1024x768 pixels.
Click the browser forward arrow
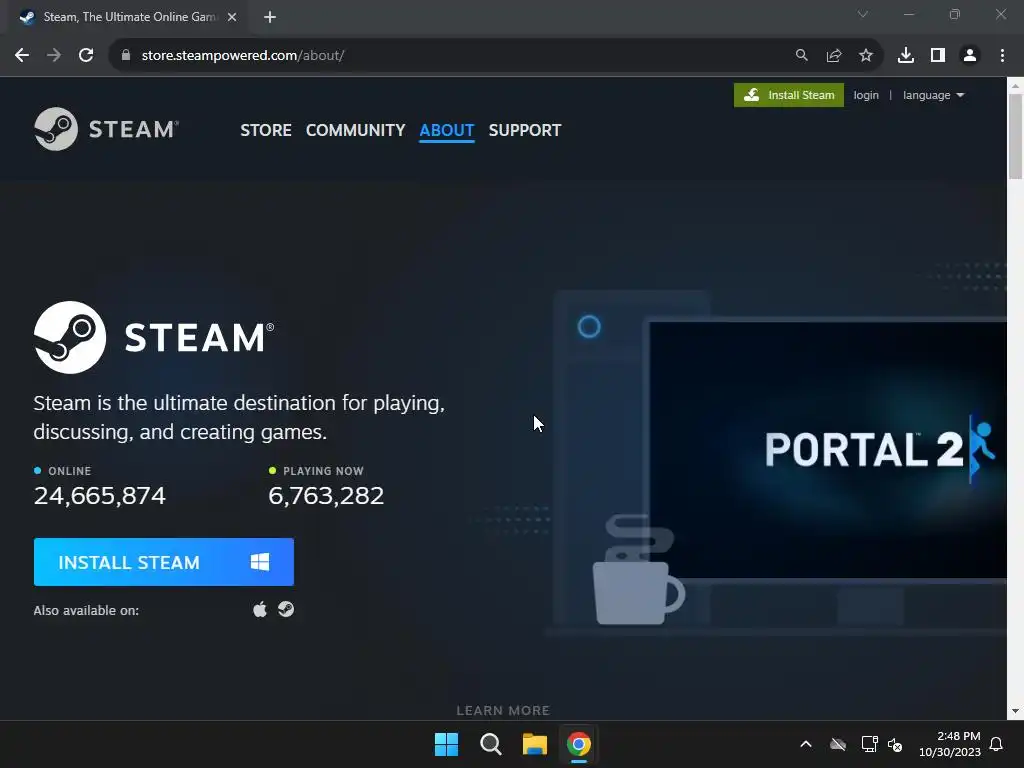[x=54, y=56]
